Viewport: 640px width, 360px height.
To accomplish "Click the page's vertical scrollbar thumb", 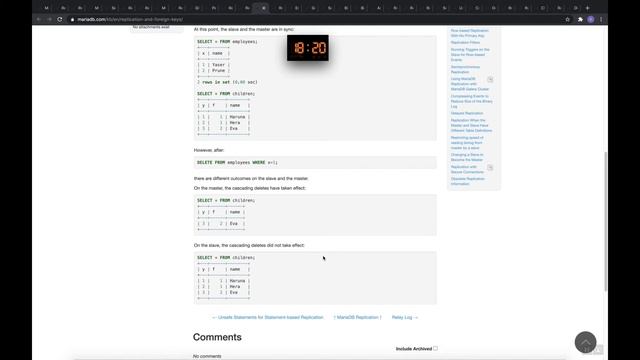I will tap(606, 221).
